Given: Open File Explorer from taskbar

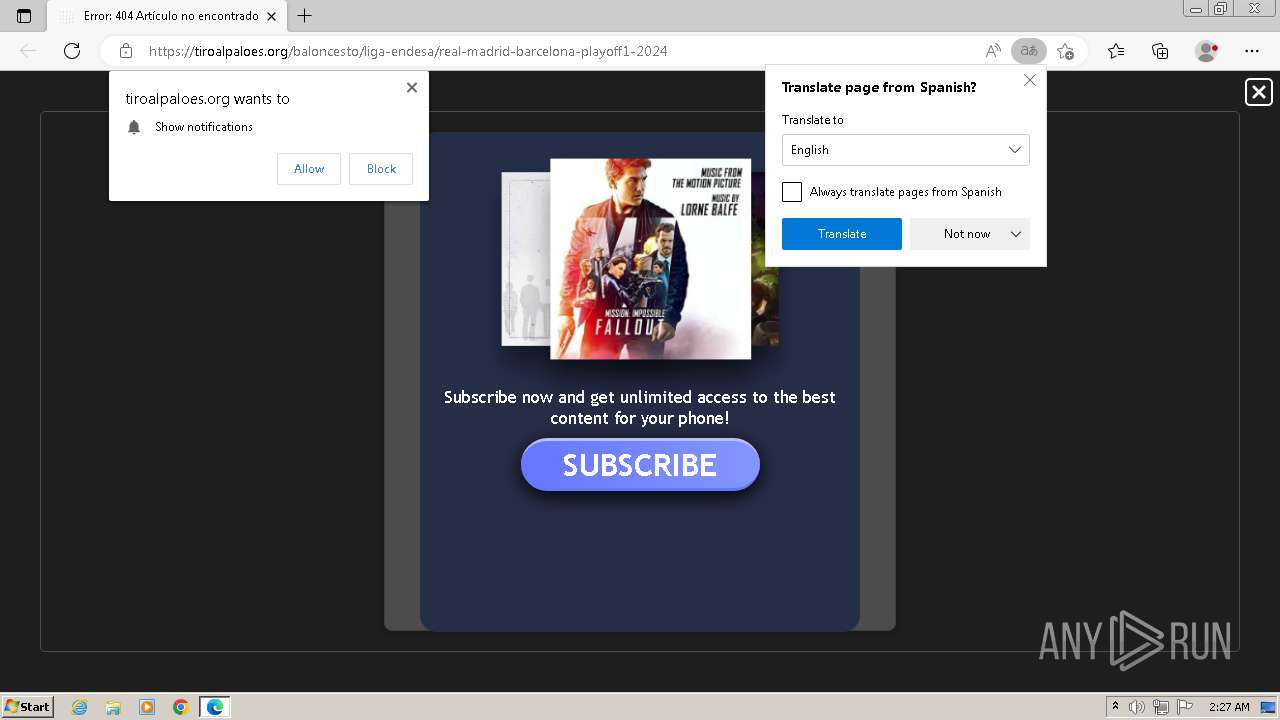Looking at the screenshot, I should point(113,707).
